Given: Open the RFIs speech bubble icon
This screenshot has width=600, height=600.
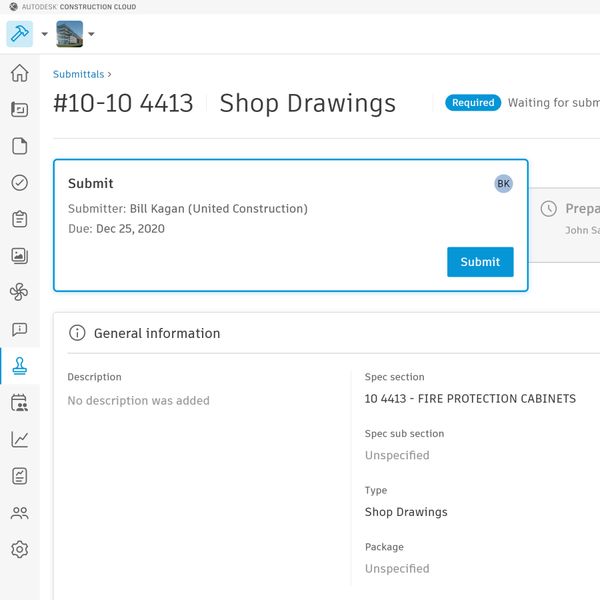Looking at the screenshot, I should pyautogui.click(x=20, y=329).
